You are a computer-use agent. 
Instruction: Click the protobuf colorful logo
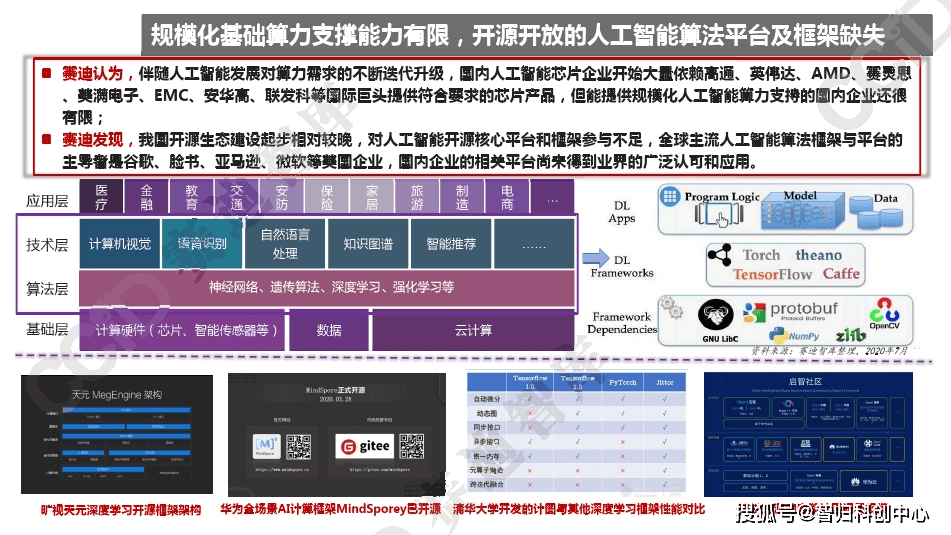pos(754,313)
